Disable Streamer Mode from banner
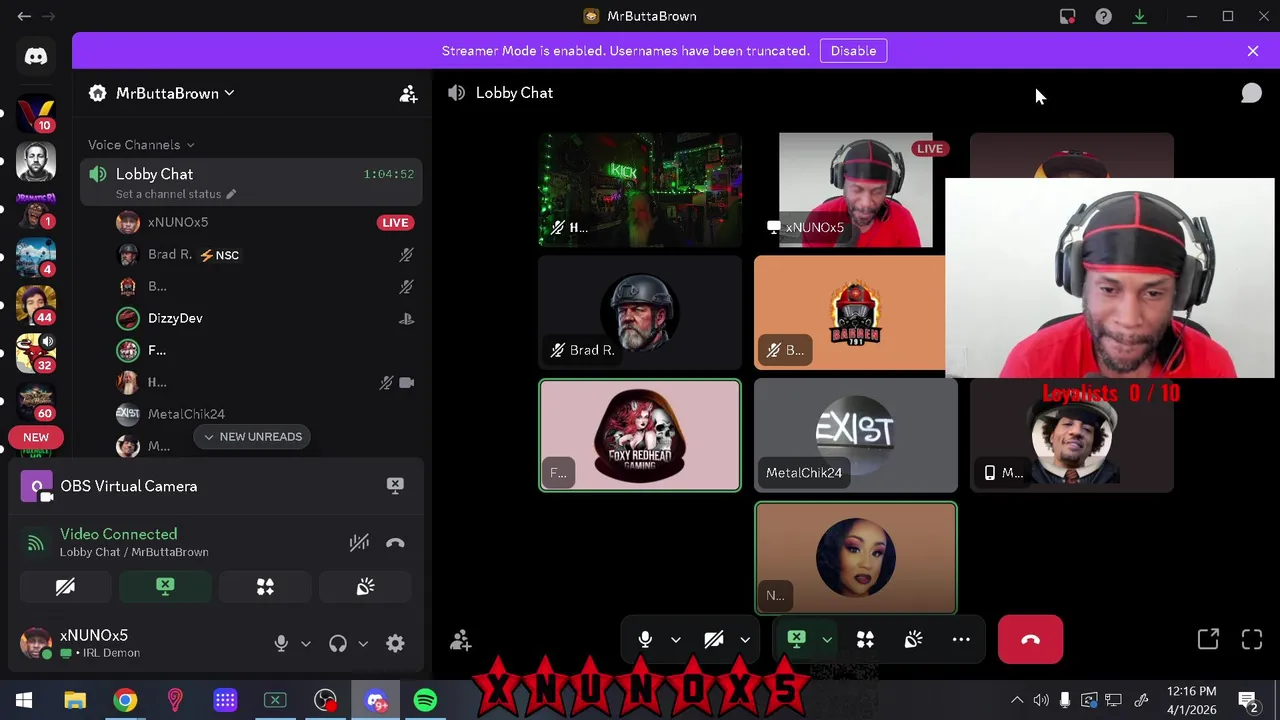This screenshot has width=1280, height=720. click(853, 51)
